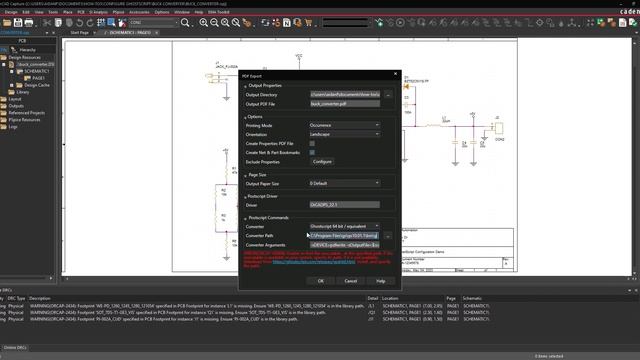Click the Open folder toolbar icon

[x=7, y=22]
